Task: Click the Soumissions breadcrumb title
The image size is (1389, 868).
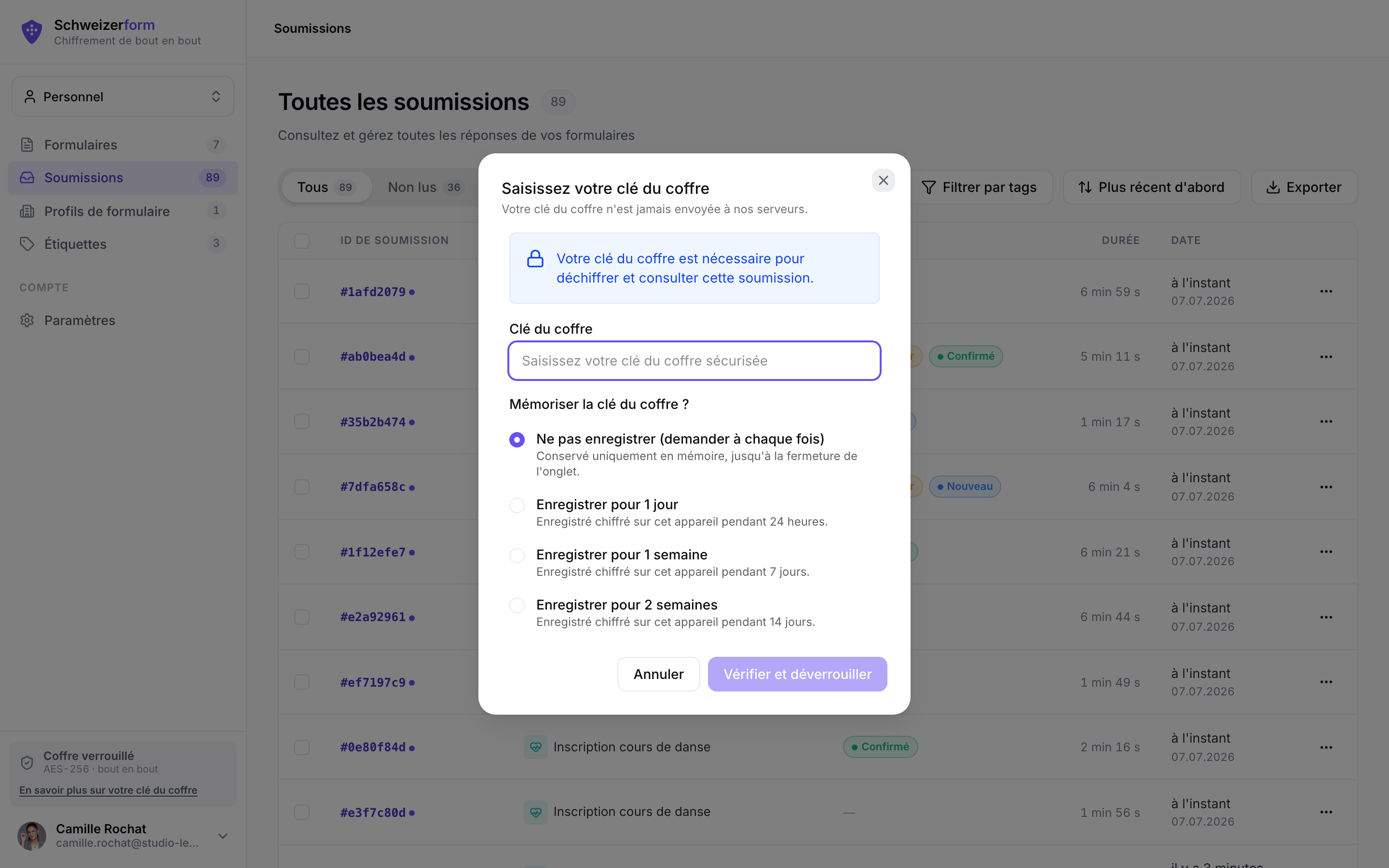Action: tap(312, 28)
